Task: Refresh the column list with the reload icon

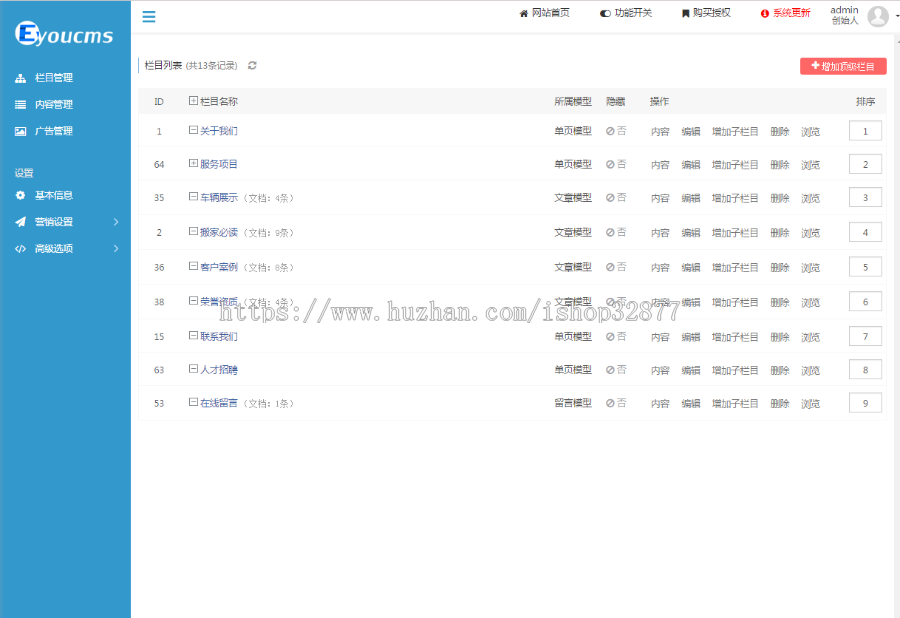Action: coord(251,65)
